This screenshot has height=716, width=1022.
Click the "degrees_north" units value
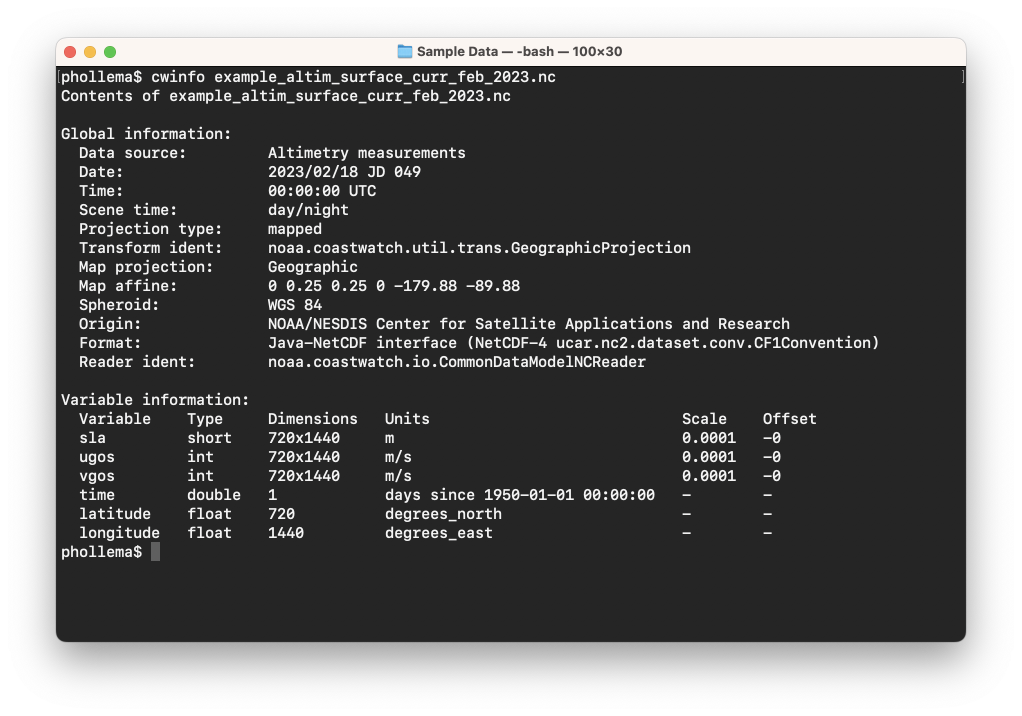pos(443,514)
